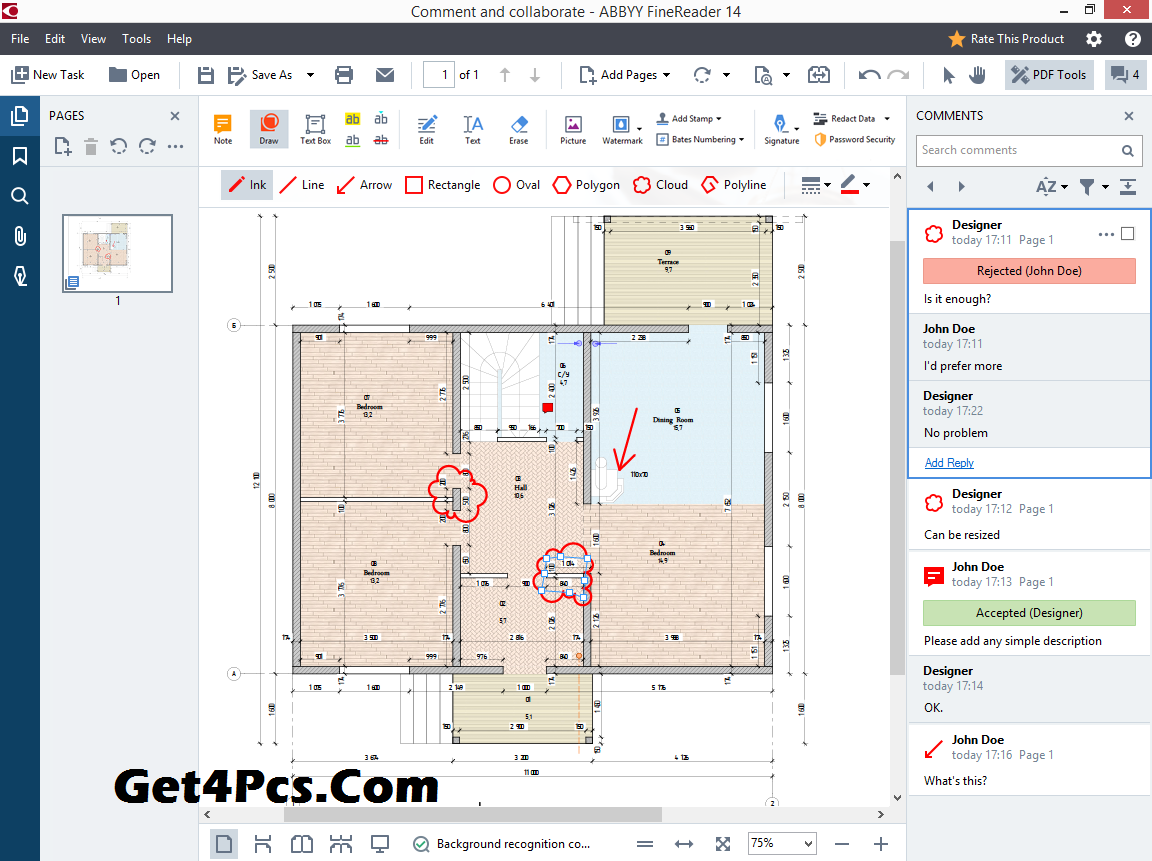Toggle the PDF Tools panel
The height and width of the screenshot is (861, 1152).
[x=1048, y=75]
